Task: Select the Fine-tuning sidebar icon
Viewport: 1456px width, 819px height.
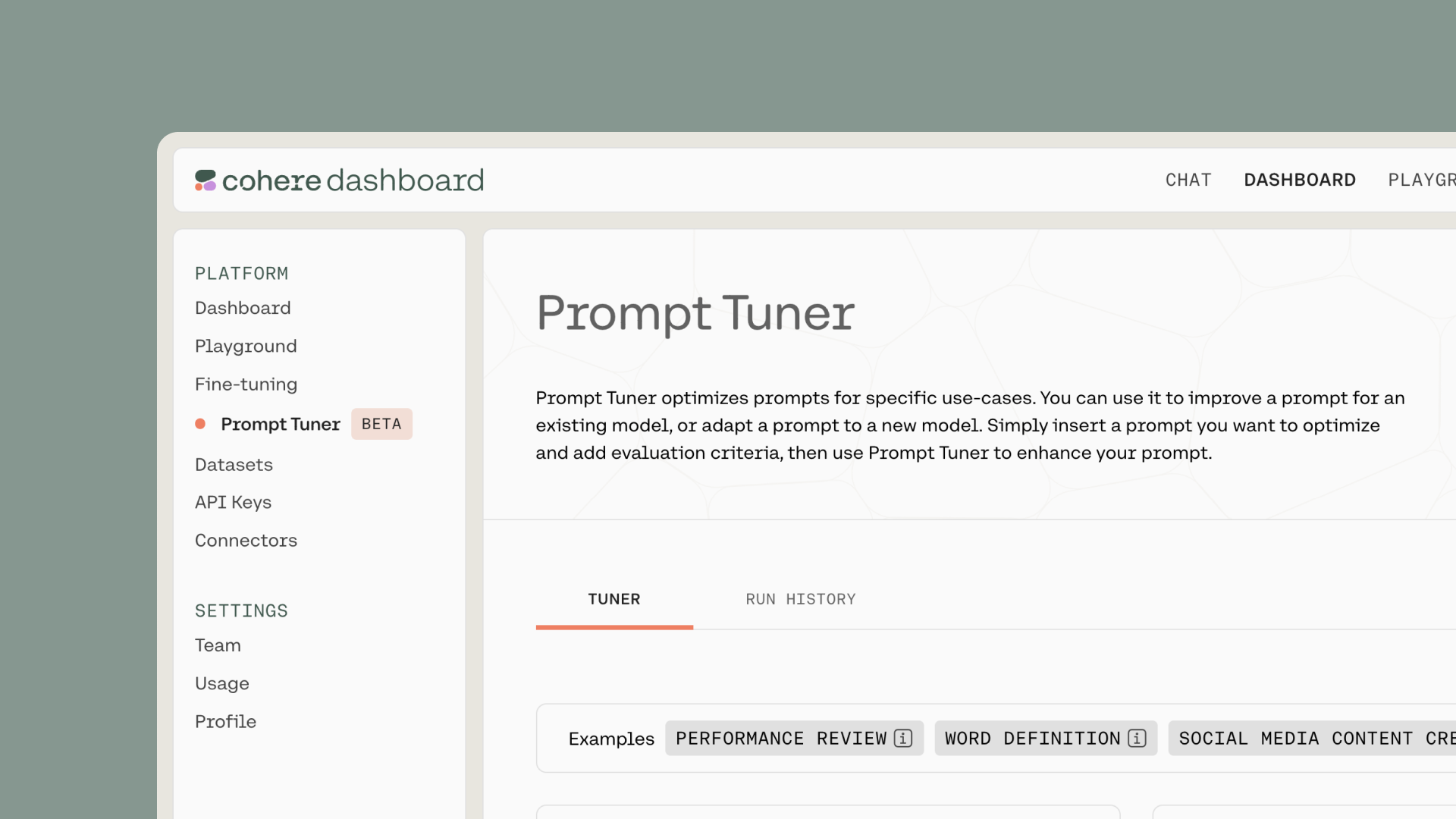Action: [x=247, y=384]
